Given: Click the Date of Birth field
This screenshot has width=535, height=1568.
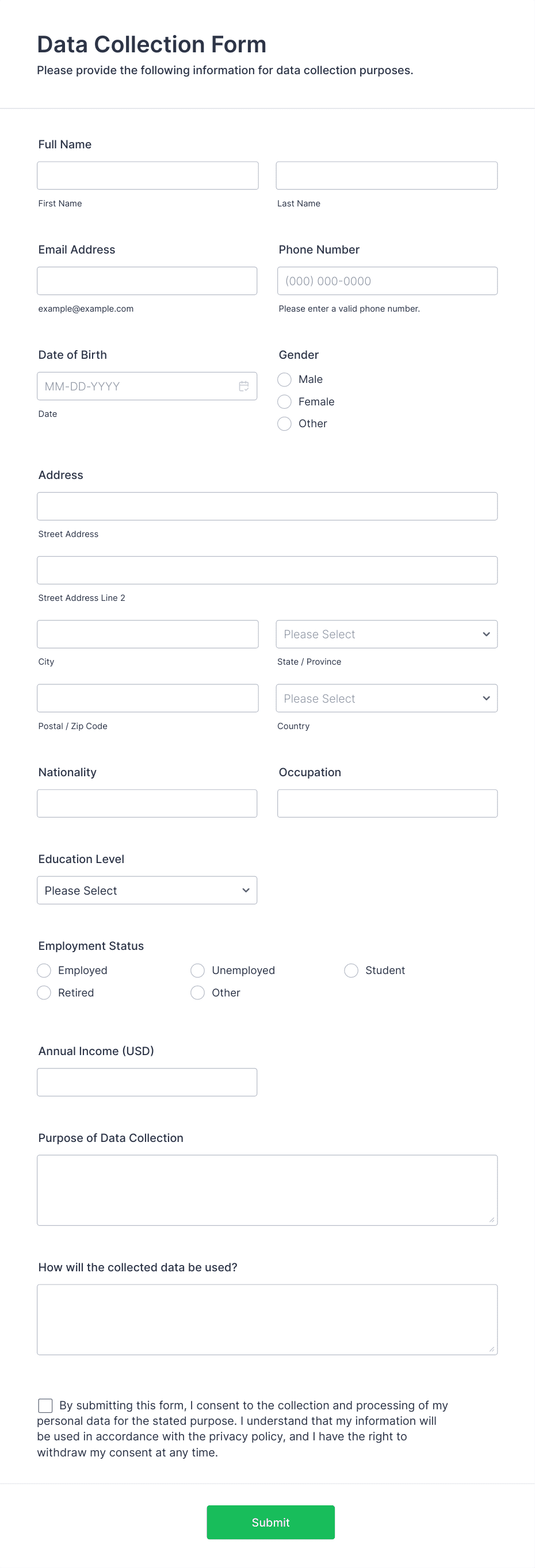Looking at the screenshot, I should (x=147, y=386).
